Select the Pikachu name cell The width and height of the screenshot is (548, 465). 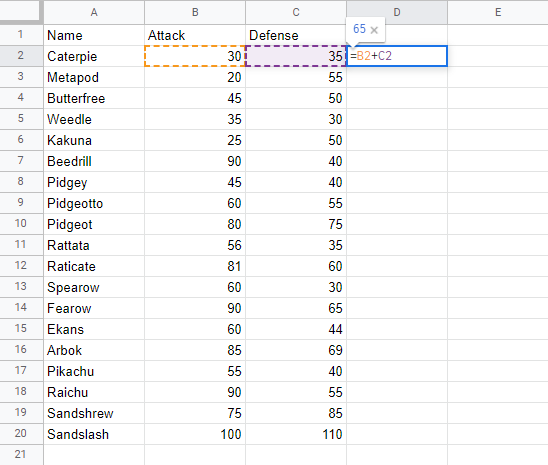94,371
